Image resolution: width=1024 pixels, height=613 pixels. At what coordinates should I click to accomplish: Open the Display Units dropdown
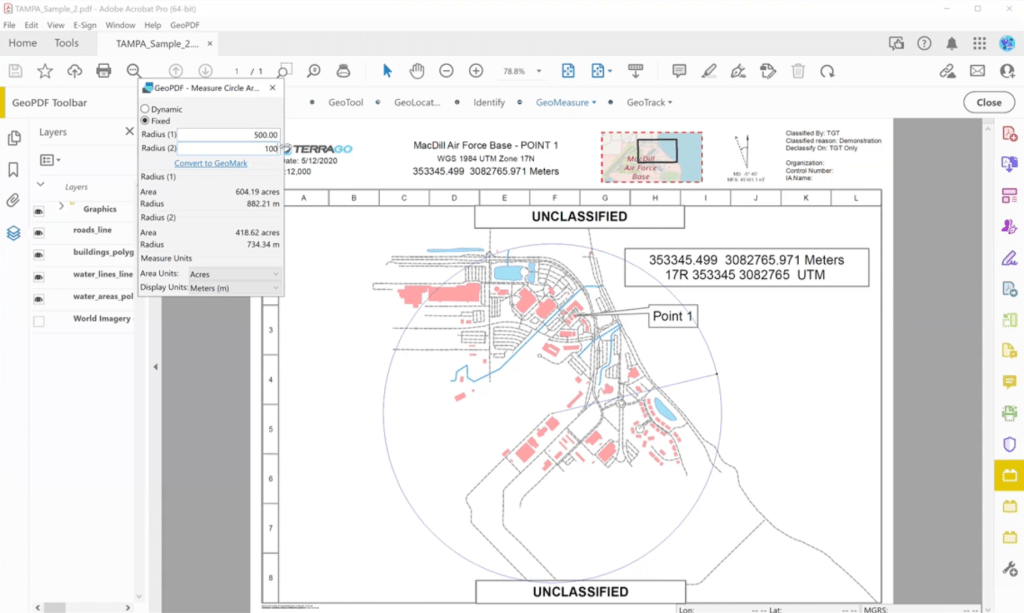tap(234, 288)
